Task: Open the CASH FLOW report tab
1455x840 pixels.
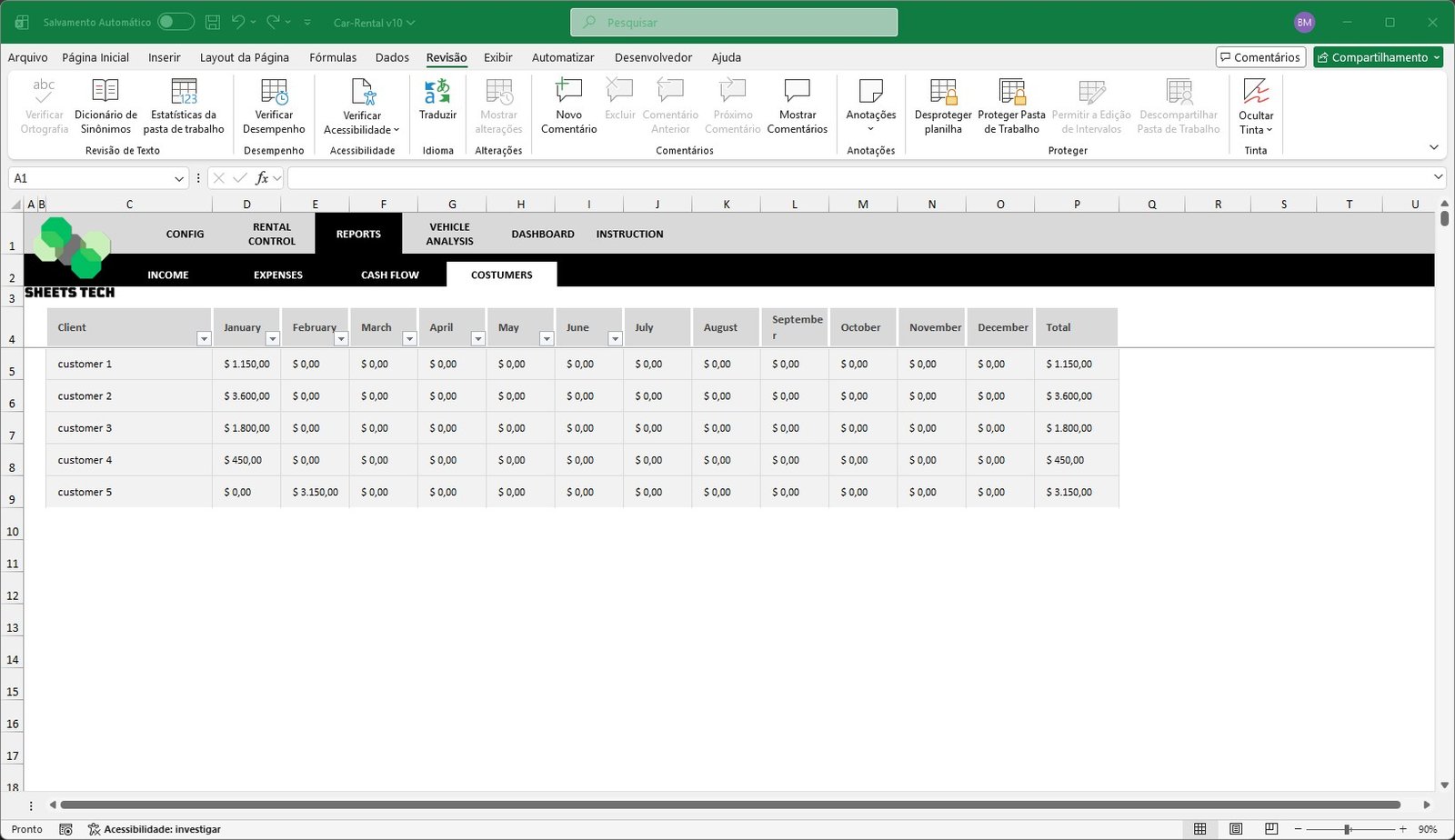Action: point(389,274)
